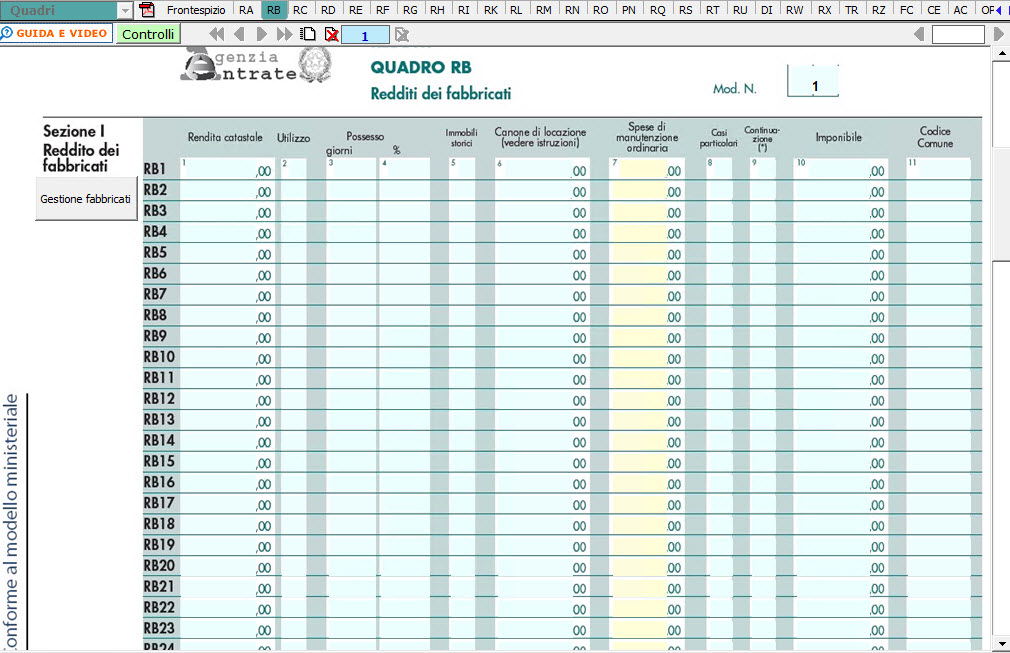This screenshot has height=653, width=1010.
Task: Go to the RE tab
Action: [356, 10]
